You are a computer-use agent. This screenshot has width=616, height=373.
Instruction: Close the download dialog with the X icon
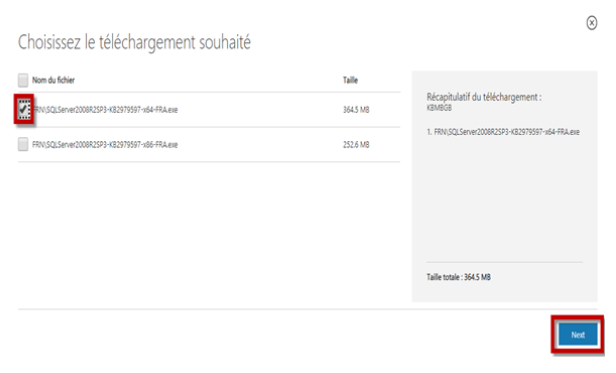click(x=592, y=23)
